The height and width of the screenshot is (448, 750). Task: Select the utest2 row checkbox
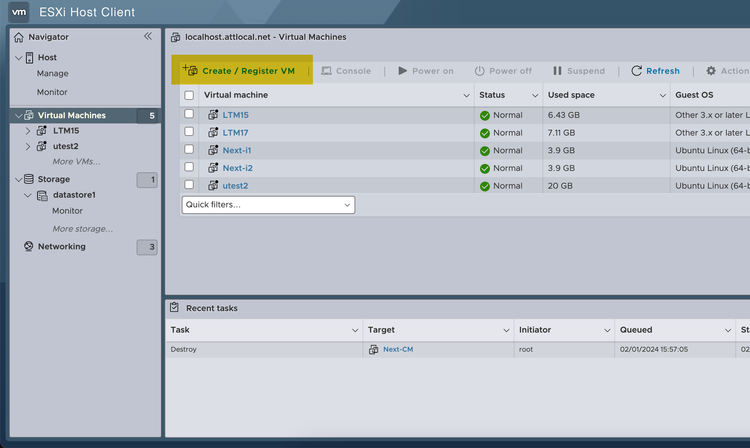click(189, 186)
